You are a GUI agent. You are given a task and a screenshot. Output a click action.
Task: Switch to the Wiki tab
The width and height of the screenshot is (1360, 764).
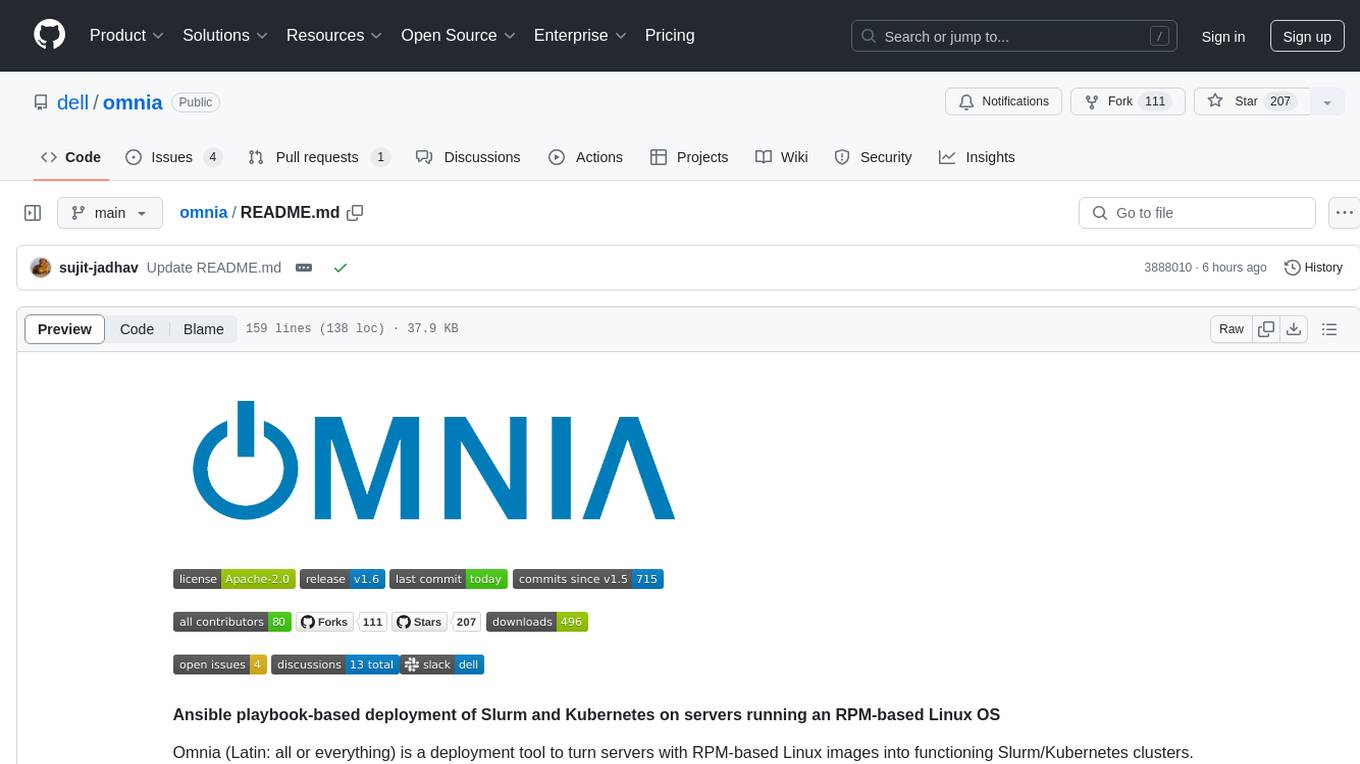click(782, 157)
